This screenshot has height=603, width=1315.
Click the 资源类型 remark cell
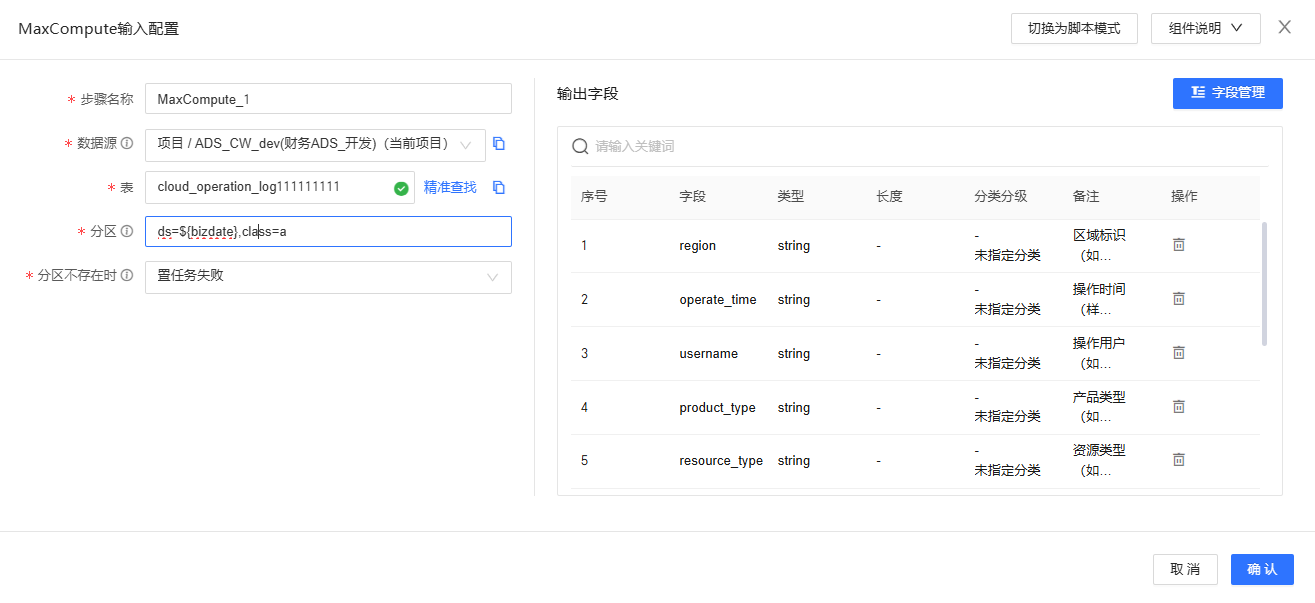pyautogui.click(x=1099, y=460)
